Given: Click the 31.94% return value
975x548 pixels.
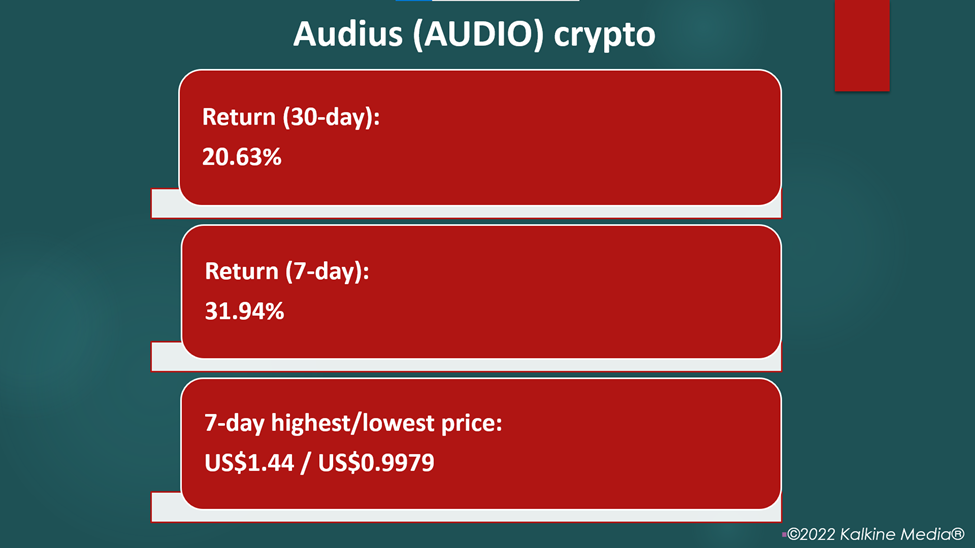Looking at the screenshot, I should click(x=244, y=311).
